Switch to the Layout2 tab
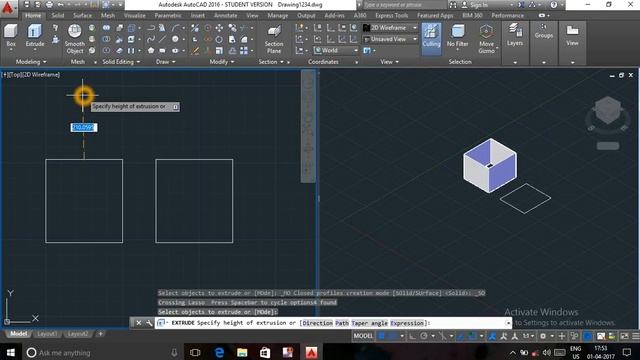 tap(78, 334)
